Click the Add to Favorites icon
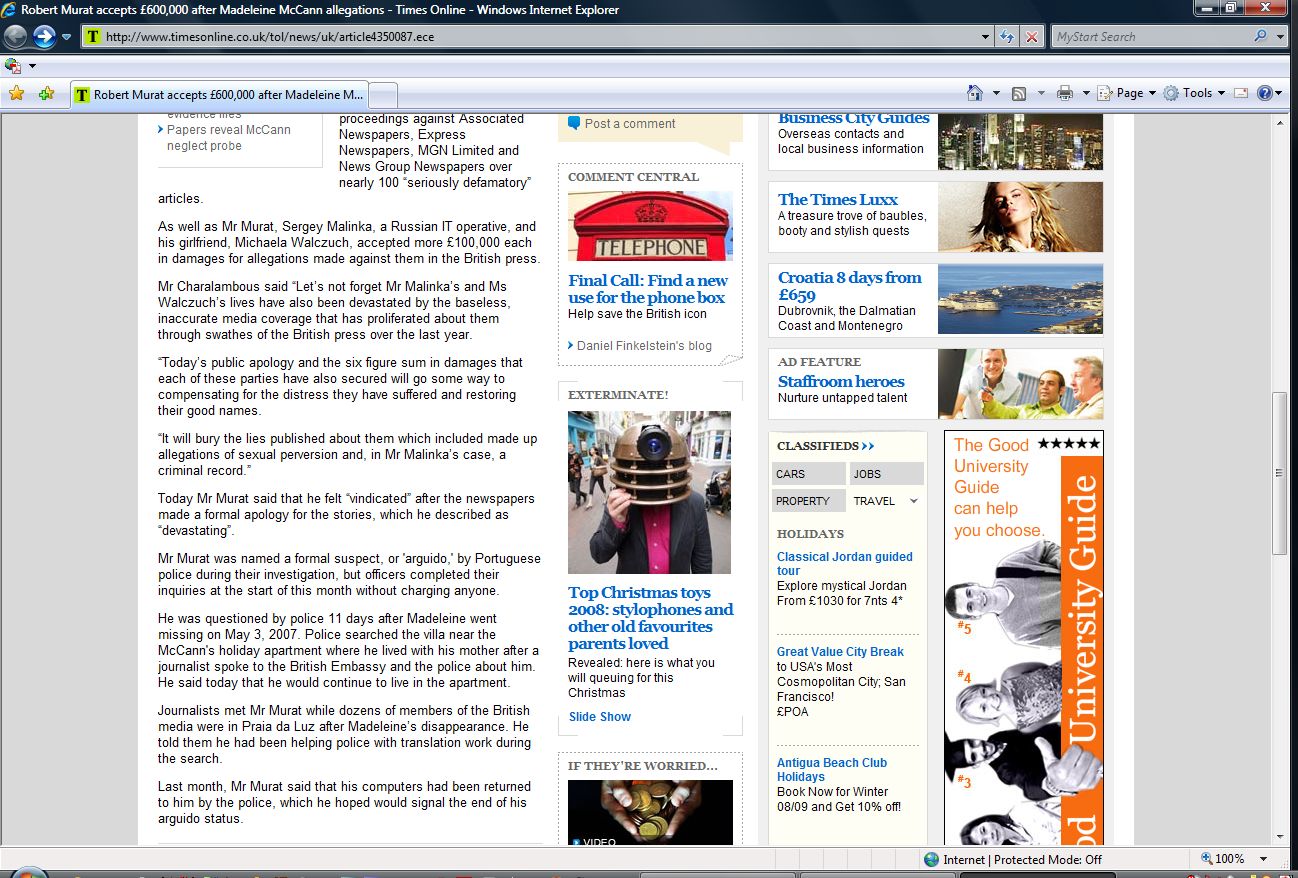Screen dimensions: 1298x878 46,94
